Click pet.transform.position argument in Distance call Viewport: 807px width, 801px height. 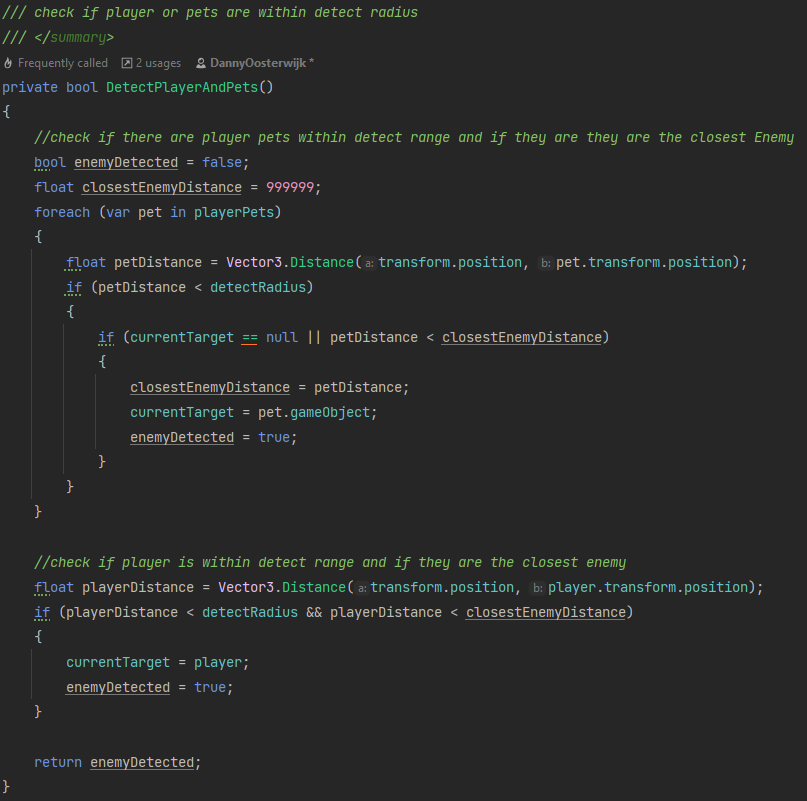click(644, 263)
